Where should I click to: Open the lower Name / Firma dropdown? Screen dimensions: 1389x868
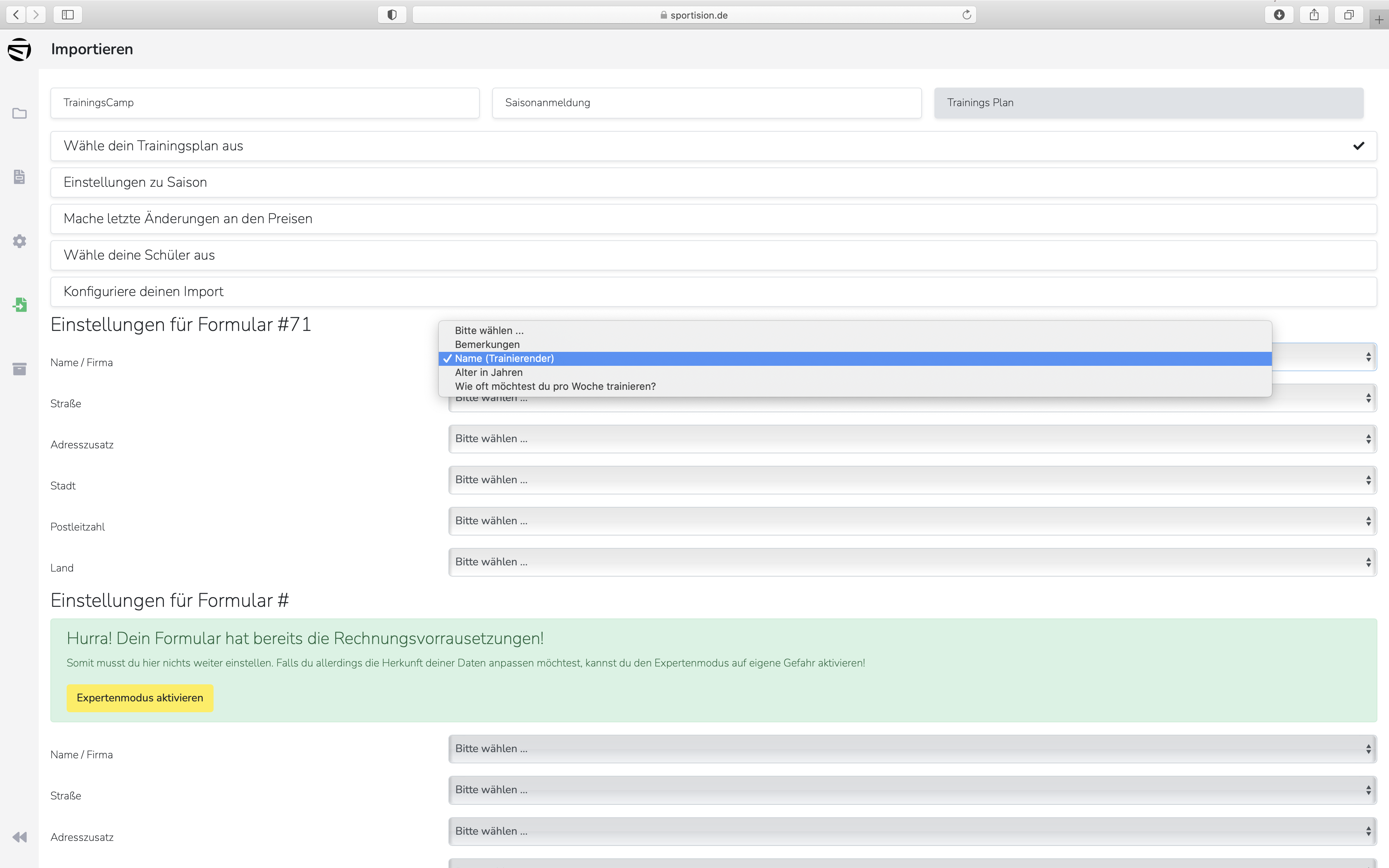point(913,749)
